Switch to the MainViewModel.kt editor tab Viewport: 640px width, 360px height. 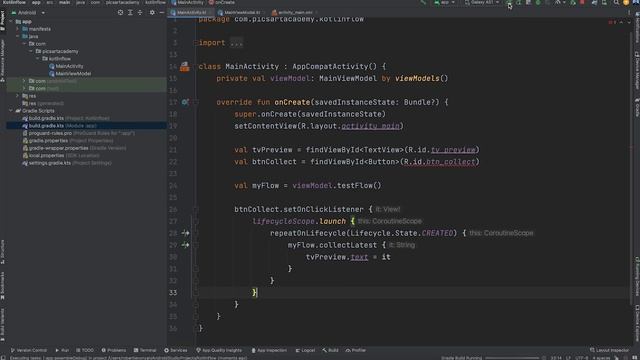tap(241, 13)
